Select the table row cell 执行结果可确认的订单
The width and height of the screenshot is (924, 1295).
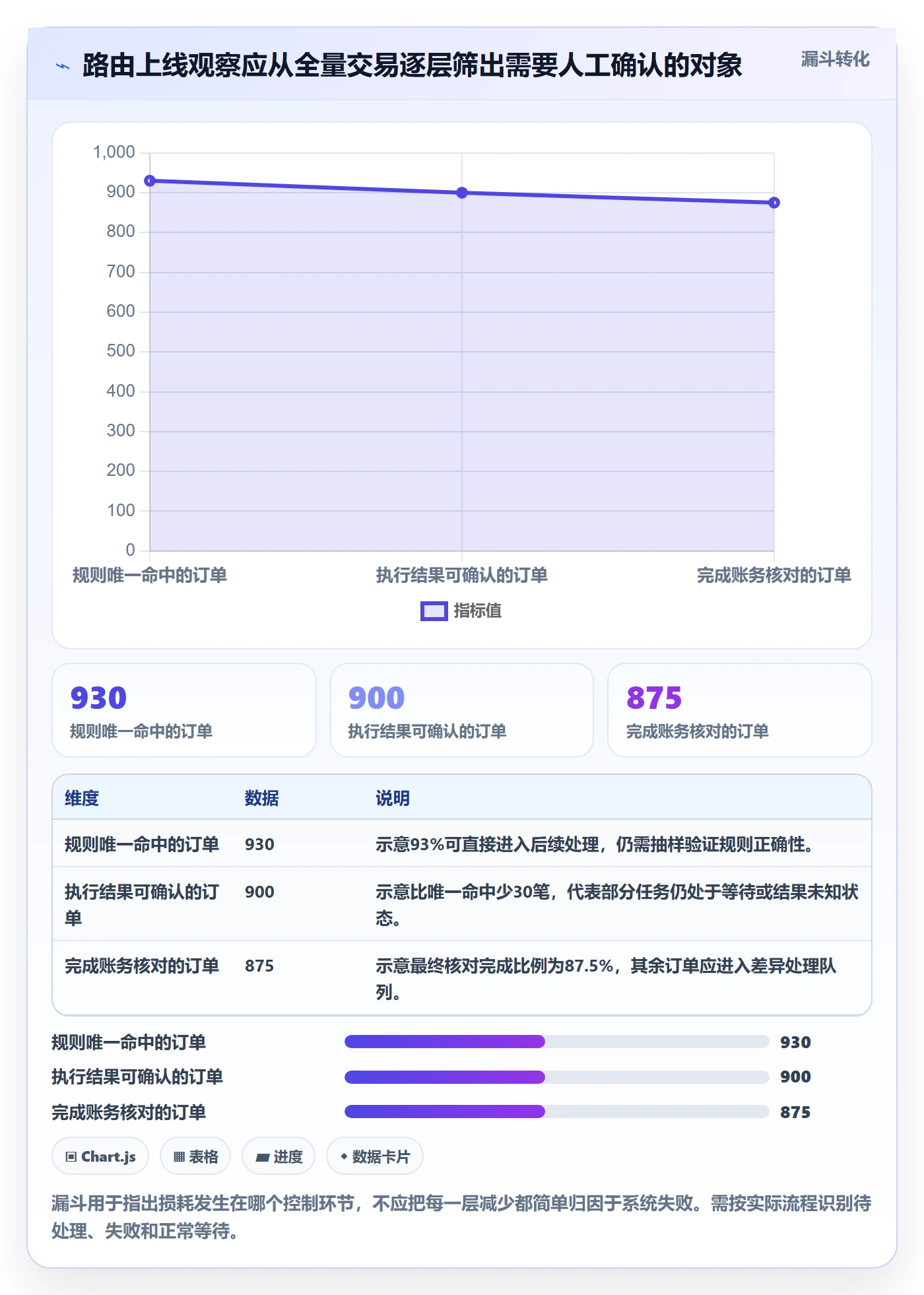click(142, 905)
